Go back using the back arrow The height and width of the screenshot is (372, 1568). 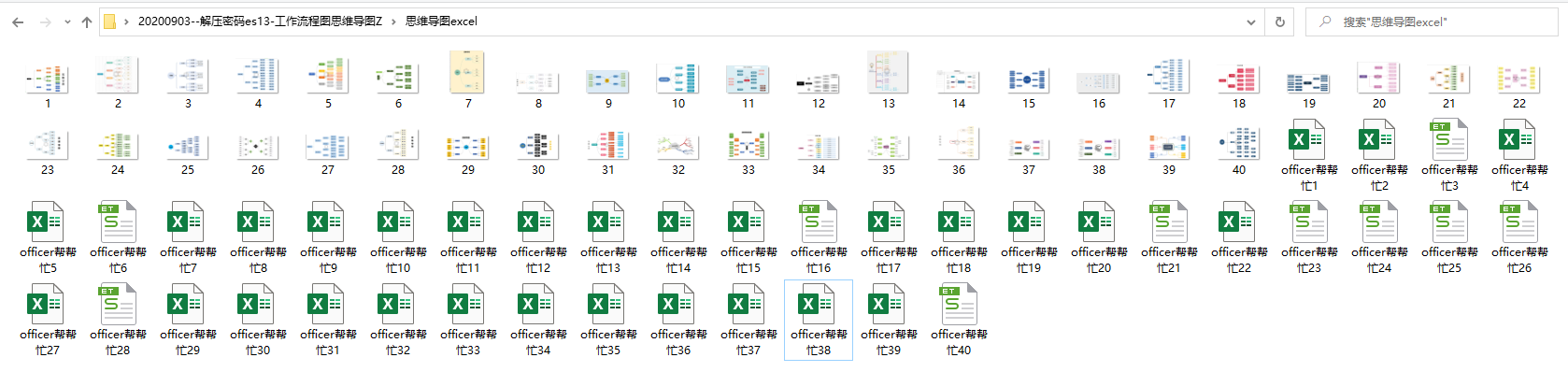[x=18, y=21]
